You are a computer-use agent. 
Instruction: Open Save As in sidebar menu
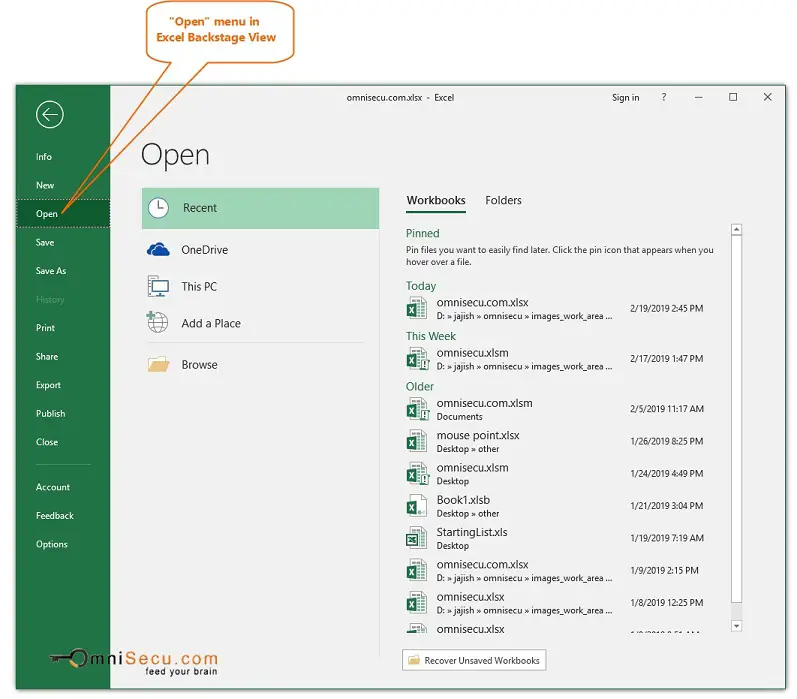[51, 271]
